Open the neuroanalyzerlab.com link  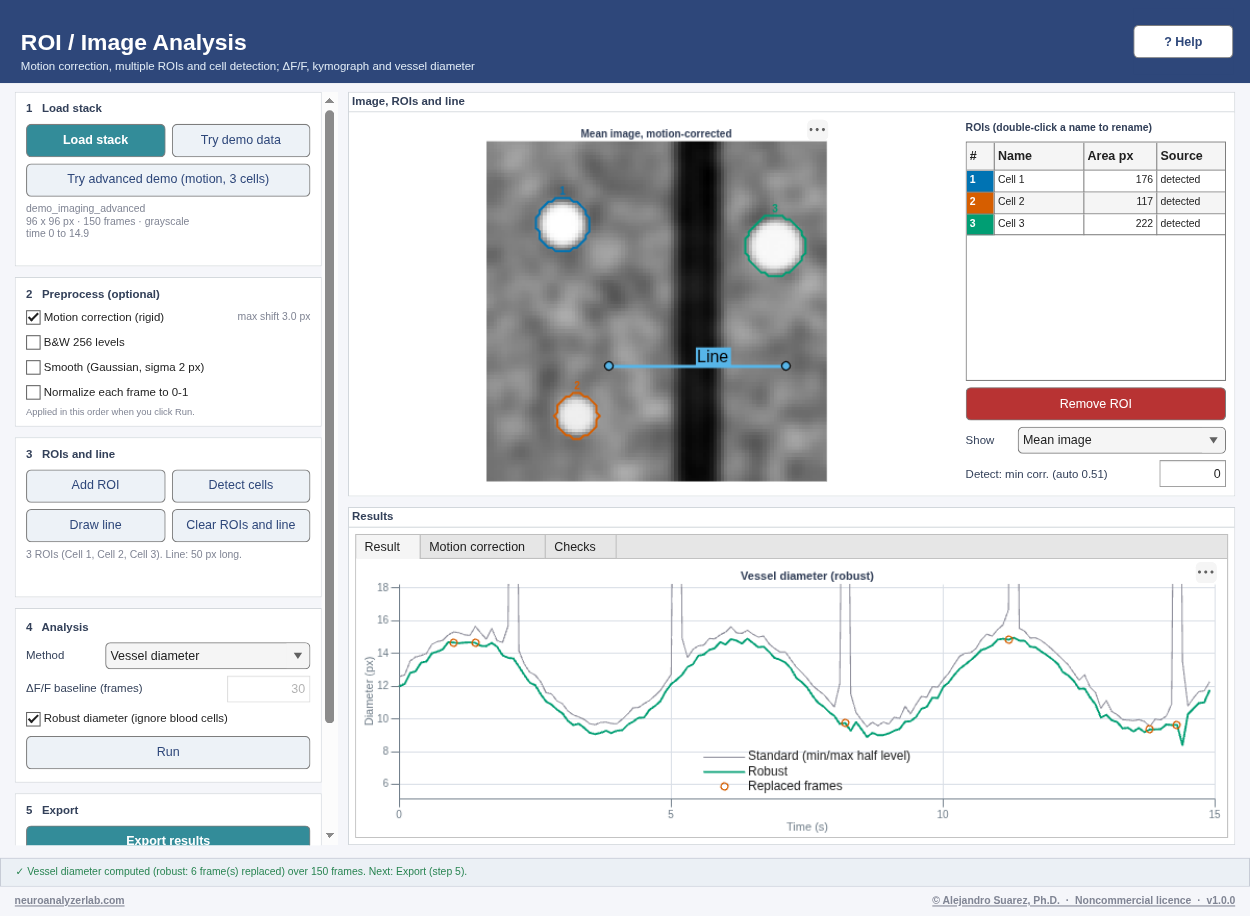70,900
